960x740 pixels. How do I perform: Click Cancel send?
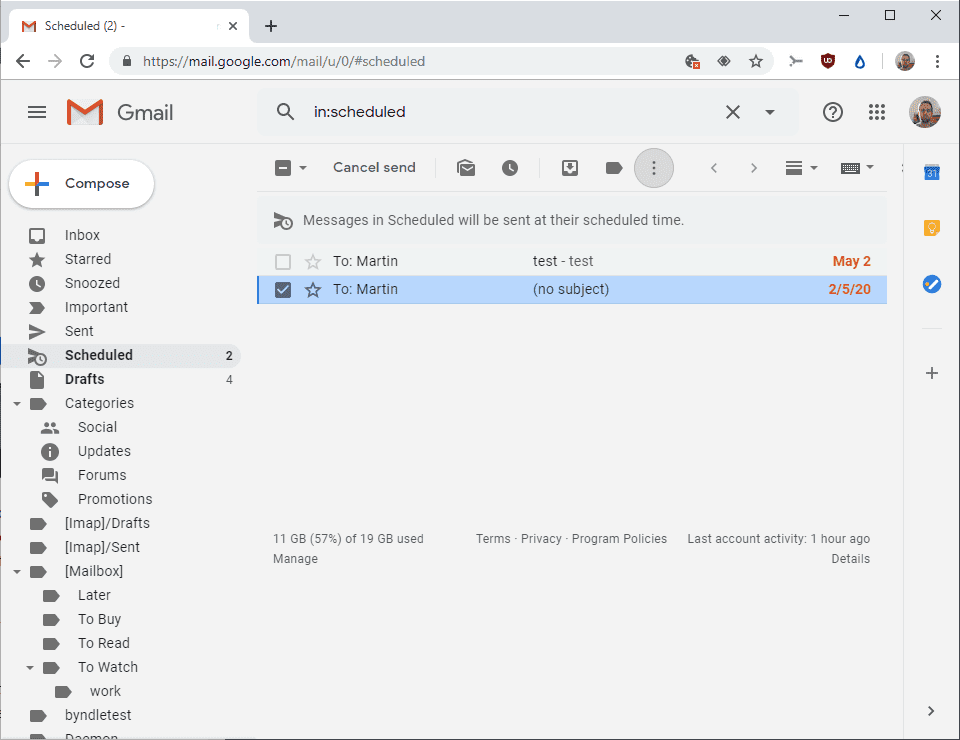[x=374, y=168]
